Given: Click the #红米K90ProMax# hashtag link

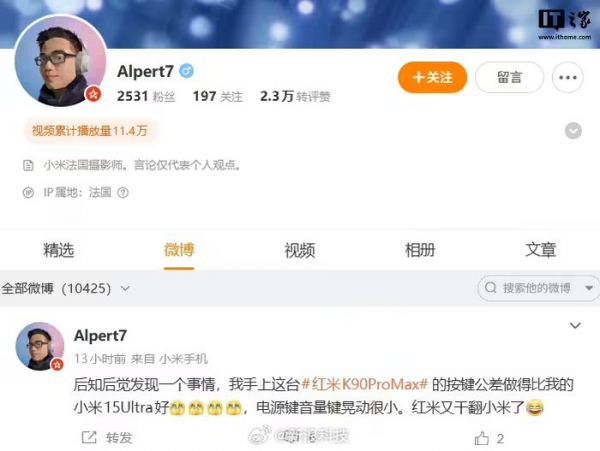Looking at the screenshot, I should click(365, 384).
